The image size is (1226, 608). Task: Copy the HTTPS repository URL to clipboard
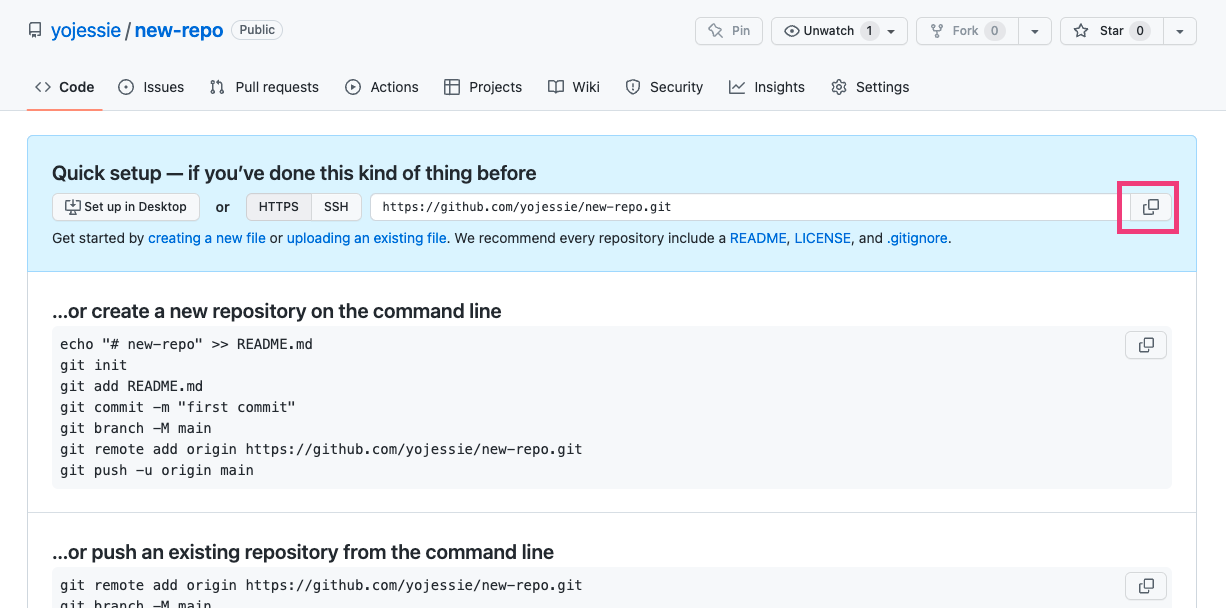(1150, 207)
